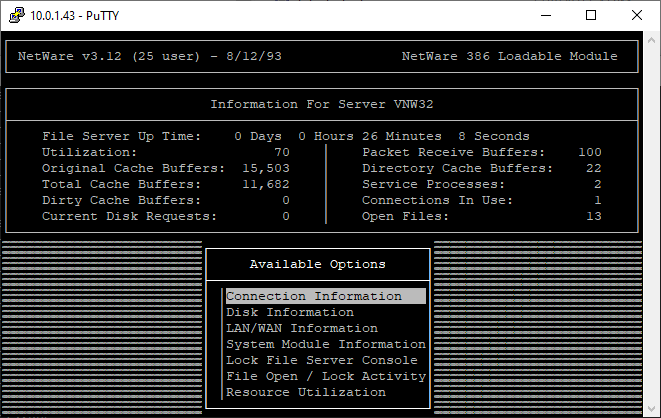Click the Available Options header
The width and height of the screenshot is (661, 418).
(318, 264)
